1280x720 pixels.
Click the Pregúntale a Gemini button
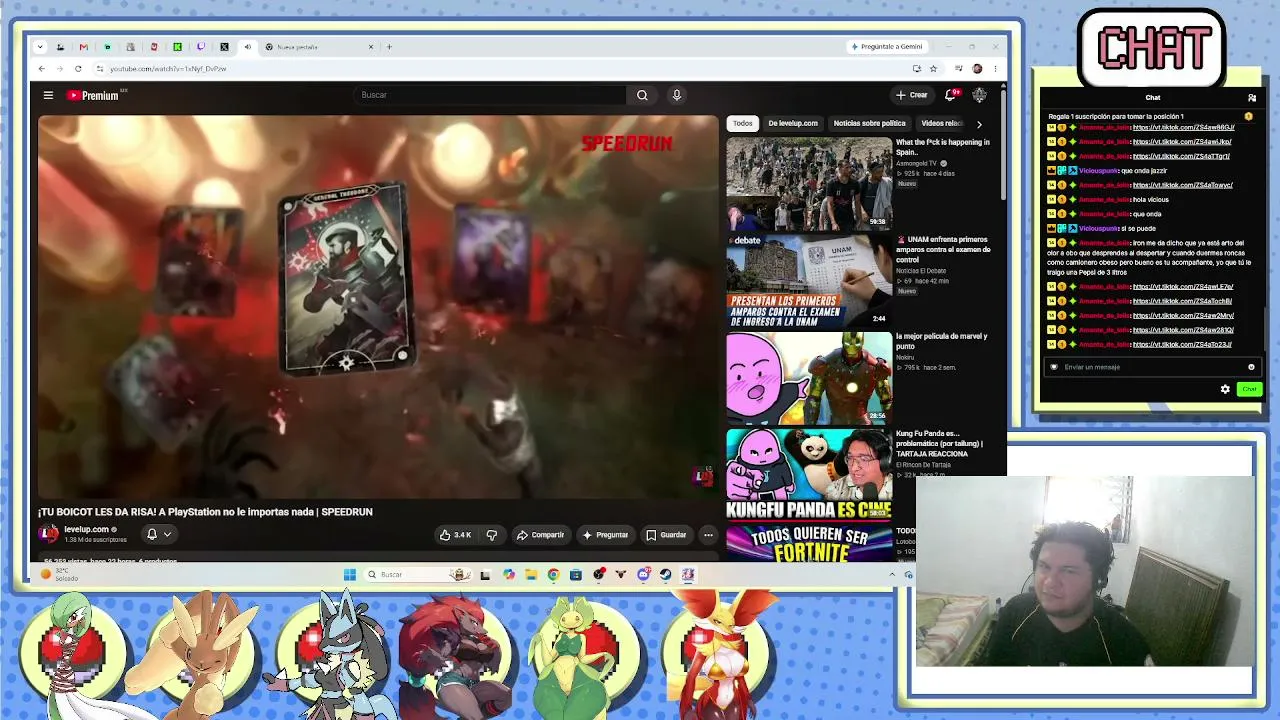(x=886, y=47)
